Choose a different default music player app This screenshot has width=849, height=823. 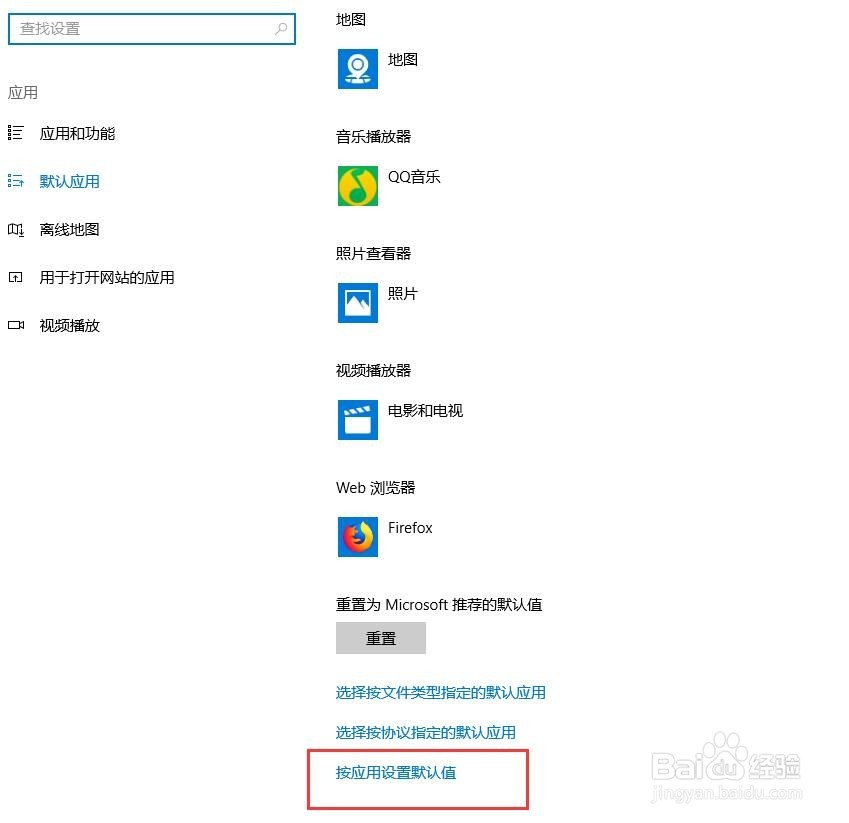390,186
